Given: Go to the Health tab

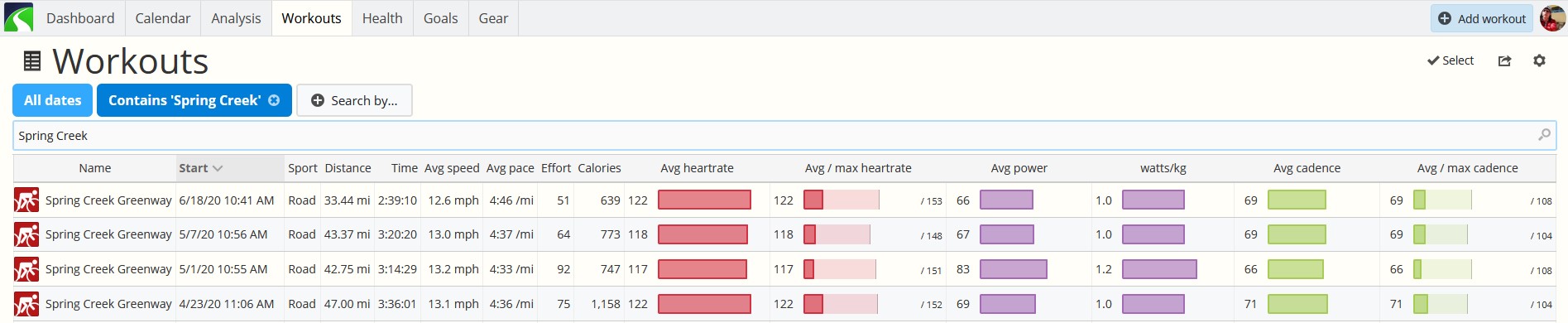Looking at the screenshot, I should click(x=382, y=18).
